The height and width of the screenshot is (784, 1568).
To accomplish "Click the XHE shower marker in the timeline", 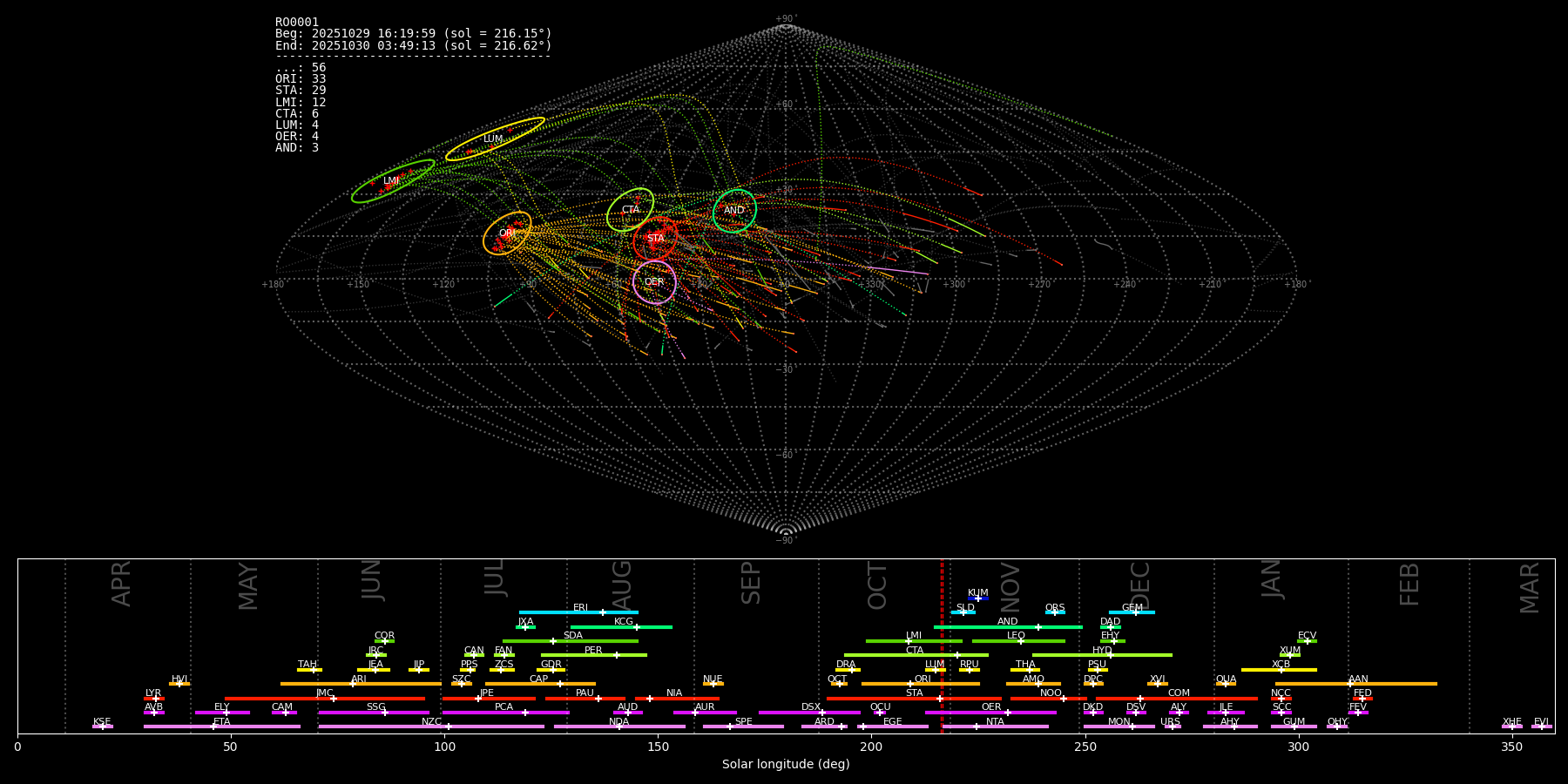I will [1512, 727].
